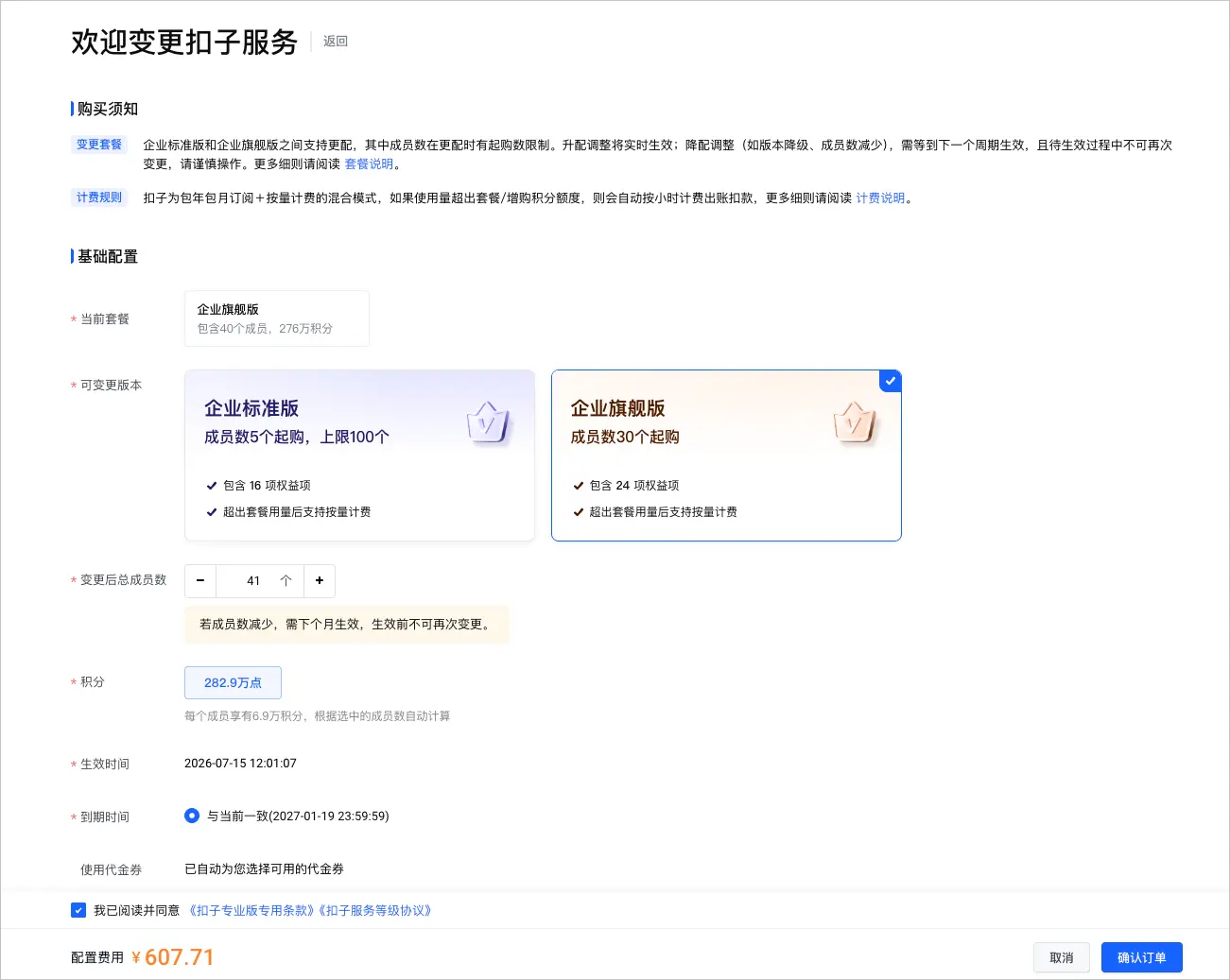Image resolution: width=1230 pixels, height=980 pixels.
Task: Open the 计费说明 link
Action: pyautogui.click(x=880, y=198)
